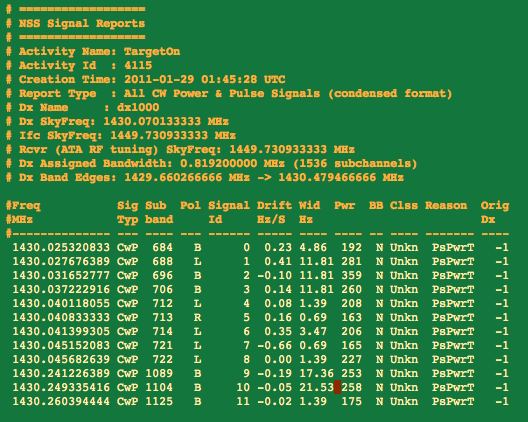Click the 'Pwr' column header
The width and height of the screenshot is (528, 422).
pyautogui.click(x=344, y=205)
